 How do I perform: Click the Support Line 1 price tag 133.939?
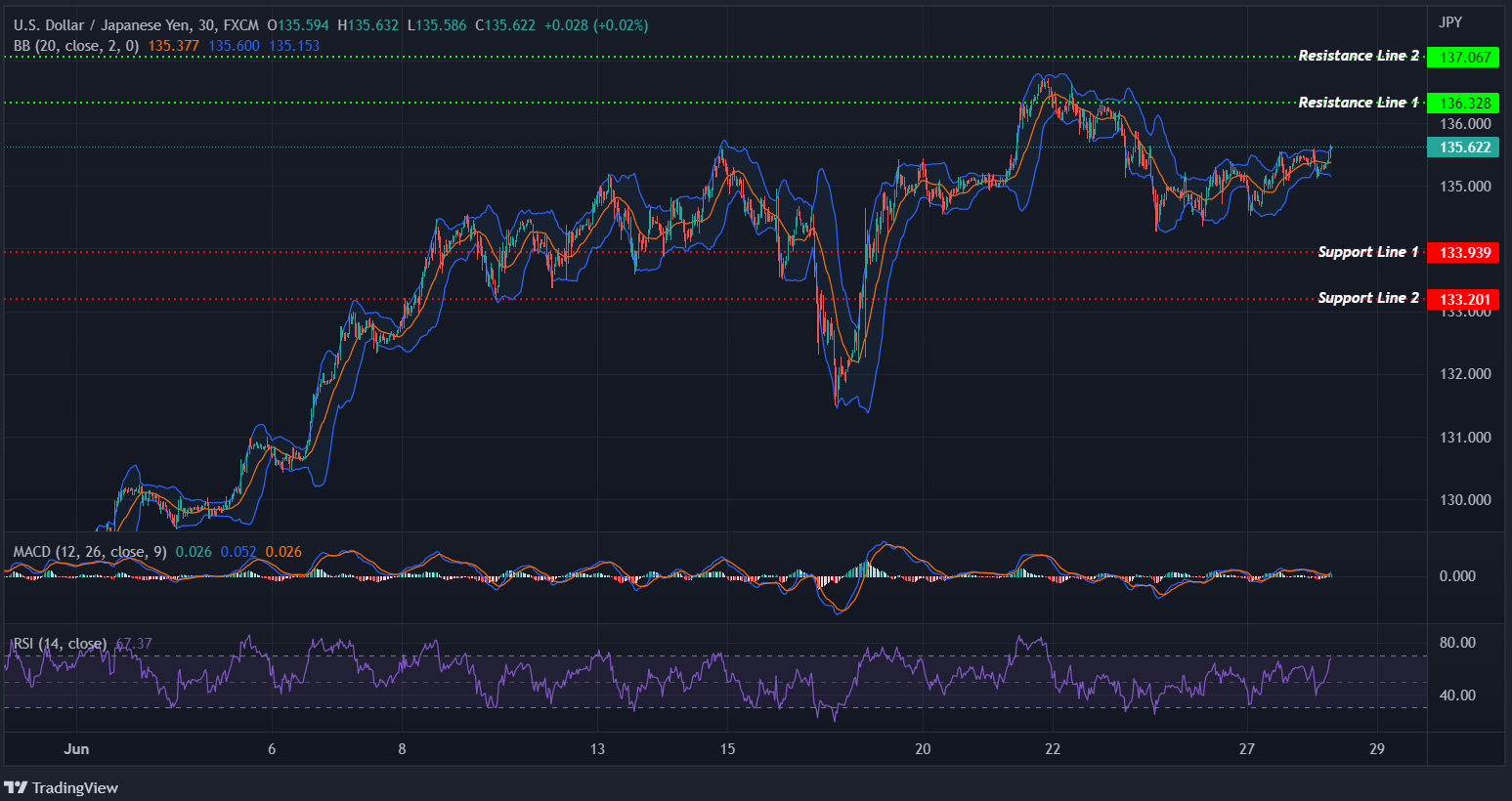[x=1466, y=252]
